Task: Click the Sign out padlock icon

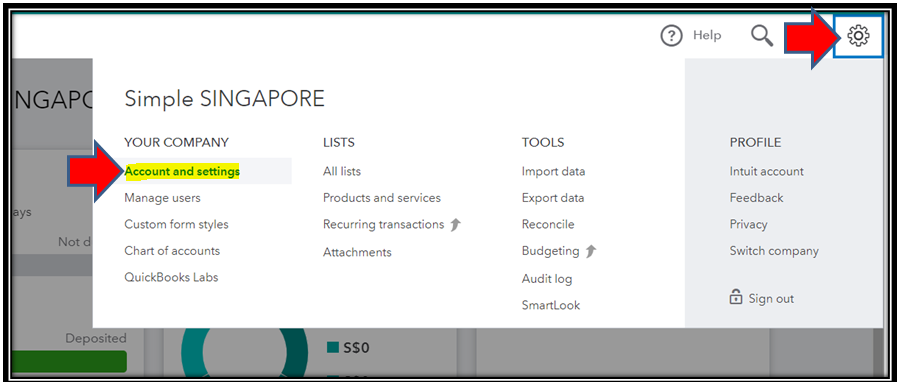Action: pos(736,297)
